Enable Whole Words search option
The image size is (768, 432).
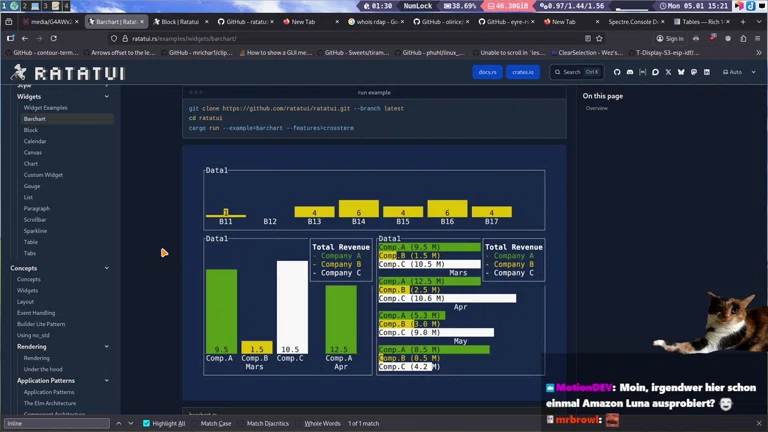click(322, 424)
